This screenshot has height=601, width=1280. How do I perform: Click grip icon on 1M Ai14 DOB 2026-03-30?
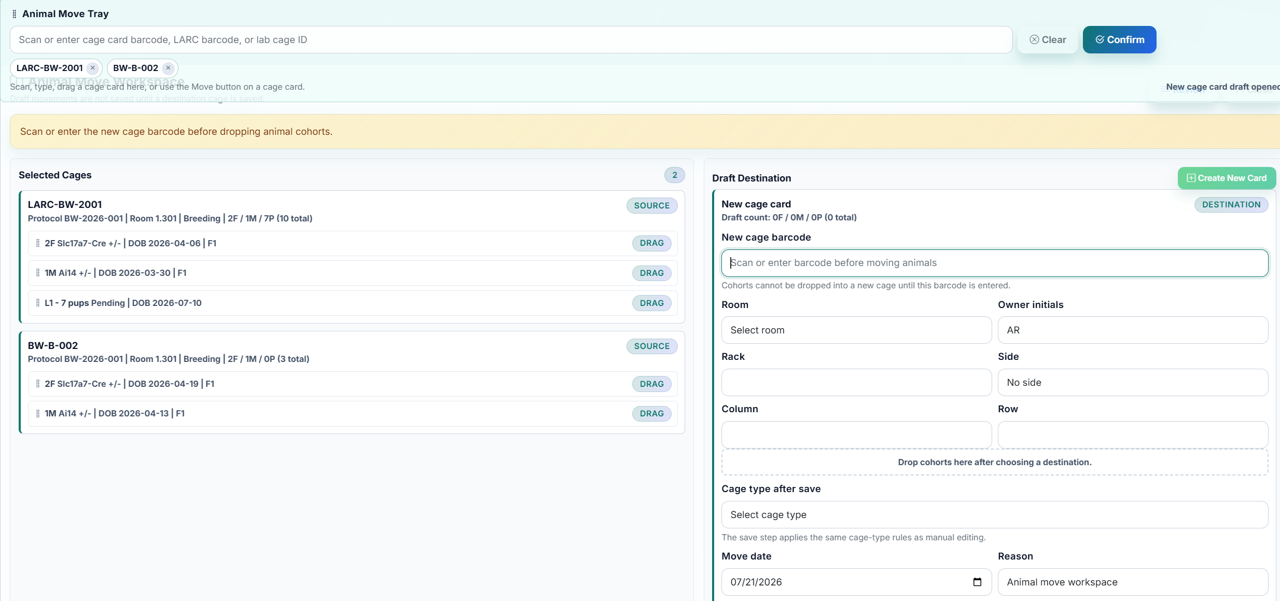point(38,273)
